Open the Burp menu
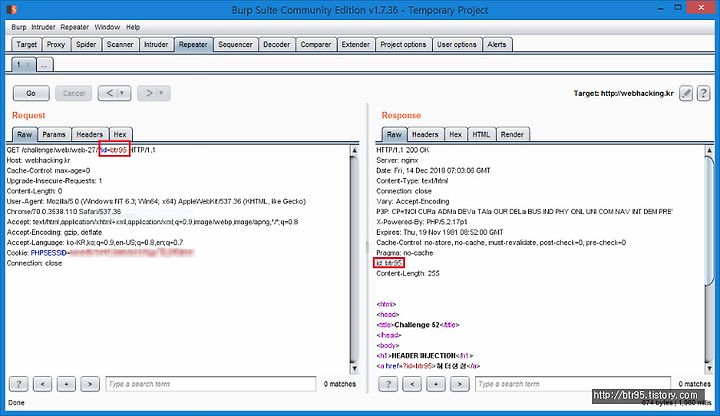 (19, 27)
